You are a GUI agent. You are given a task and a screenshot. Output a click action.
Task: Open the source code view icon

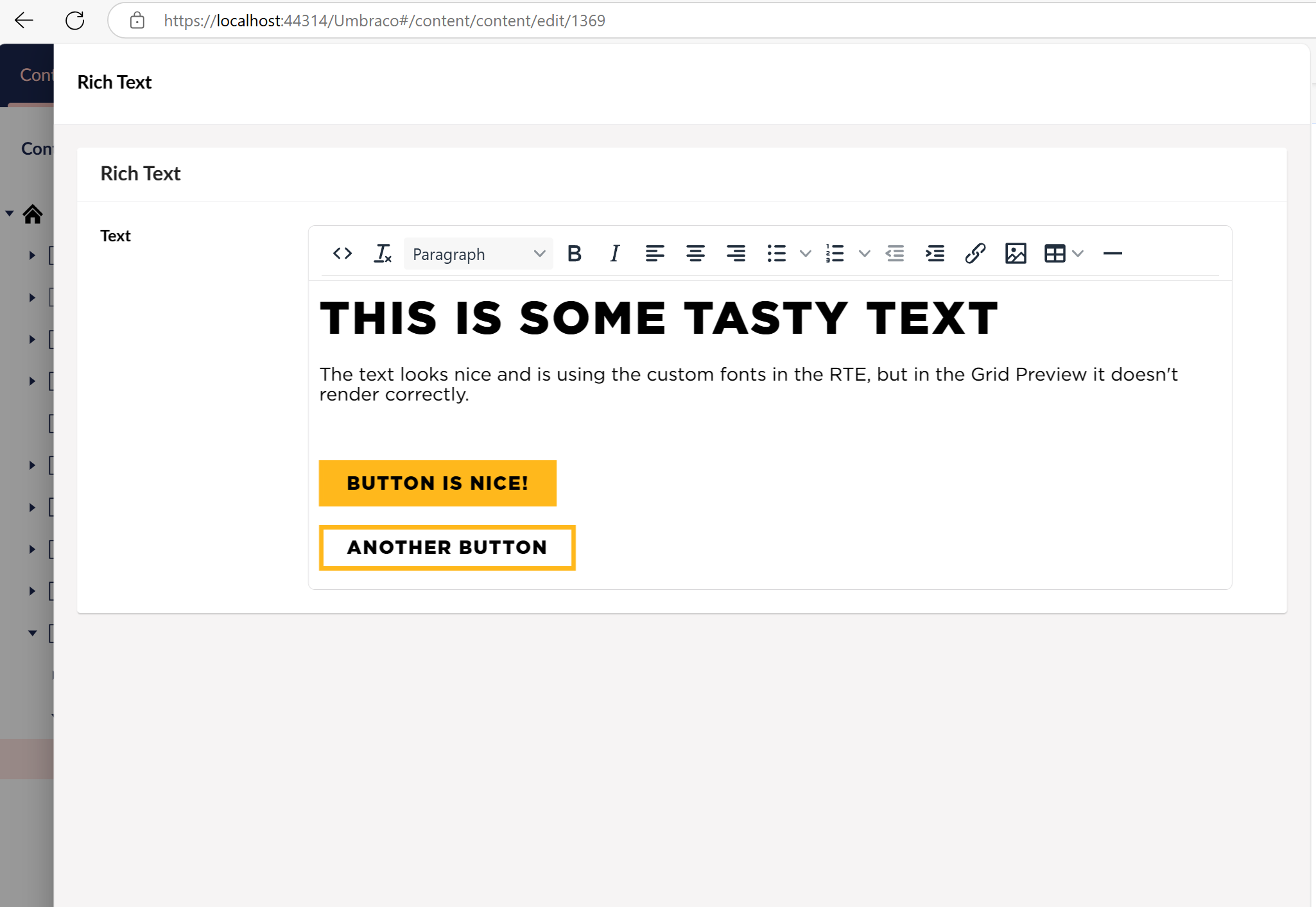342,254
